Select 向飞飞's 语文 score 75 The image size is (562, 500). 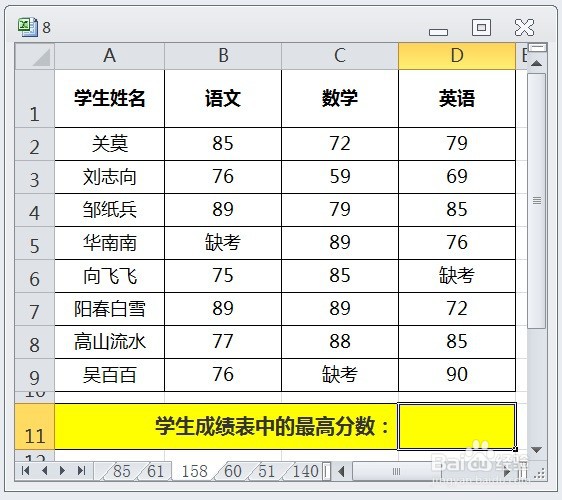[223, 276]
